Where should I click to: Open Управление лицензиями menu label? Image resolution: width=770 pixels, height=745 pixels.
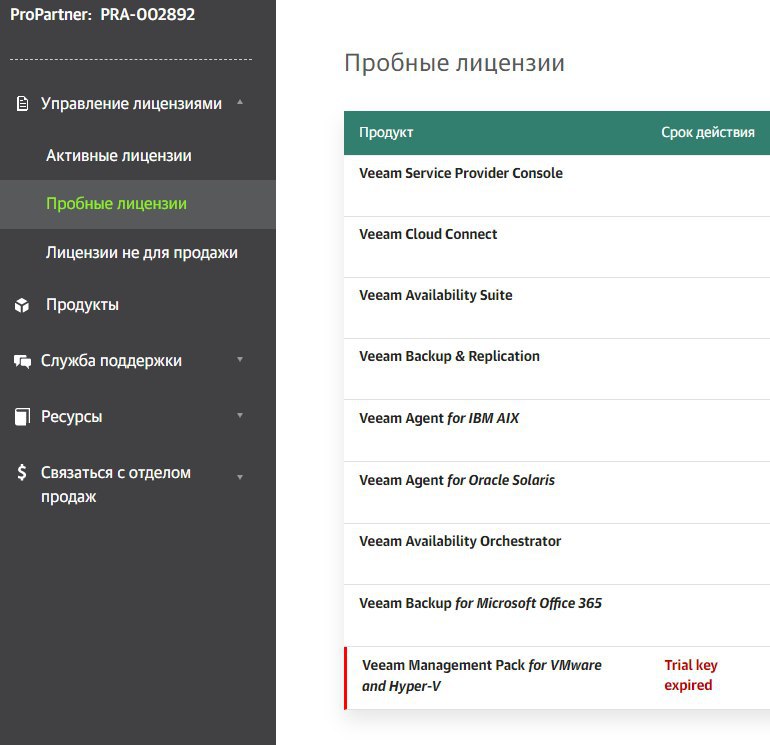coord(131,104)
